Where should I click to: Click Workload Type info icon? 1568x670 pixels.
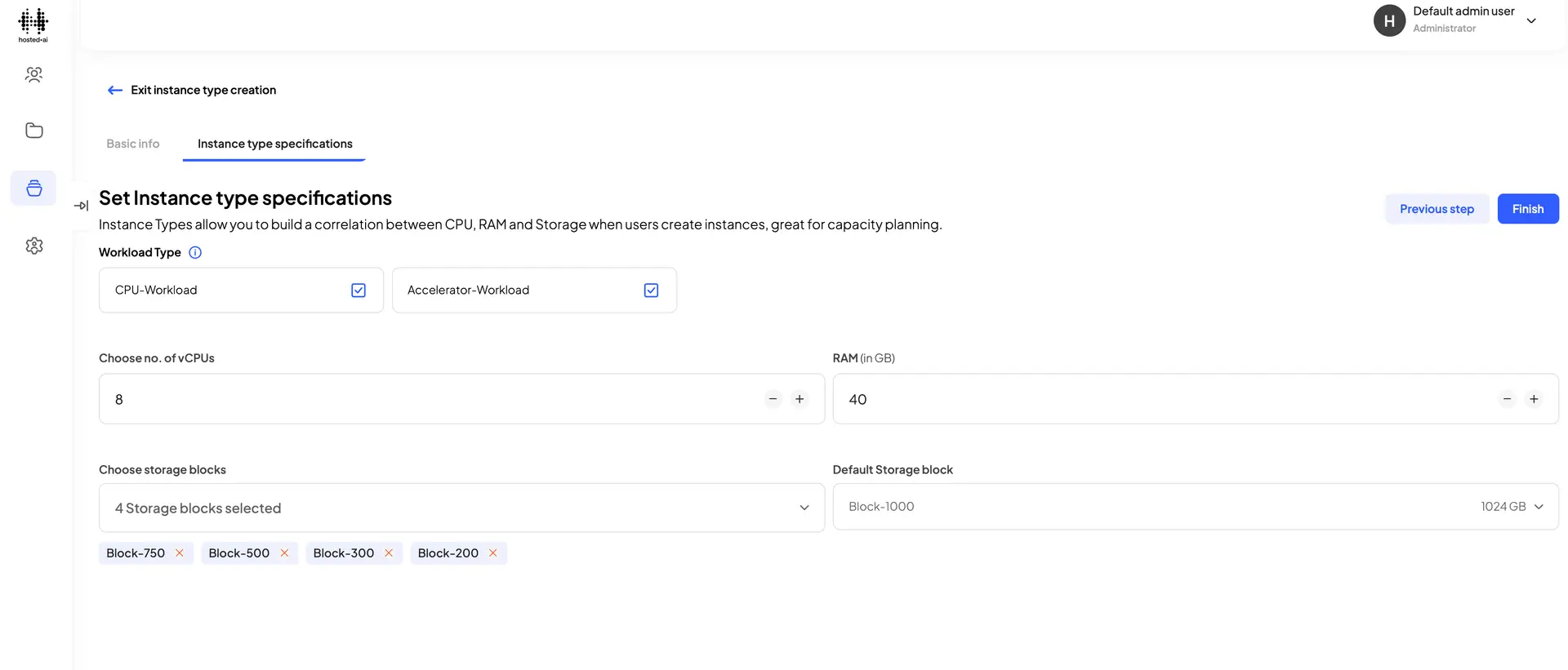[195, 253]
